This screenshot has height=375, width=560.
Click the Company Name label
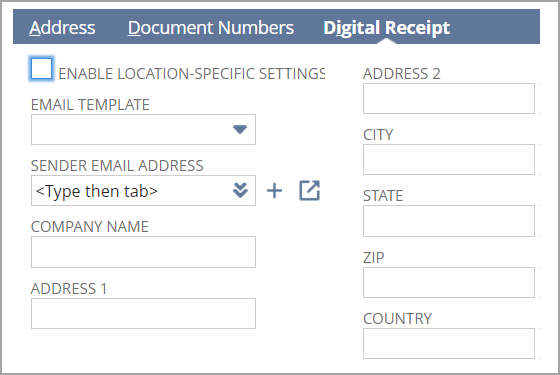[90, 227]
